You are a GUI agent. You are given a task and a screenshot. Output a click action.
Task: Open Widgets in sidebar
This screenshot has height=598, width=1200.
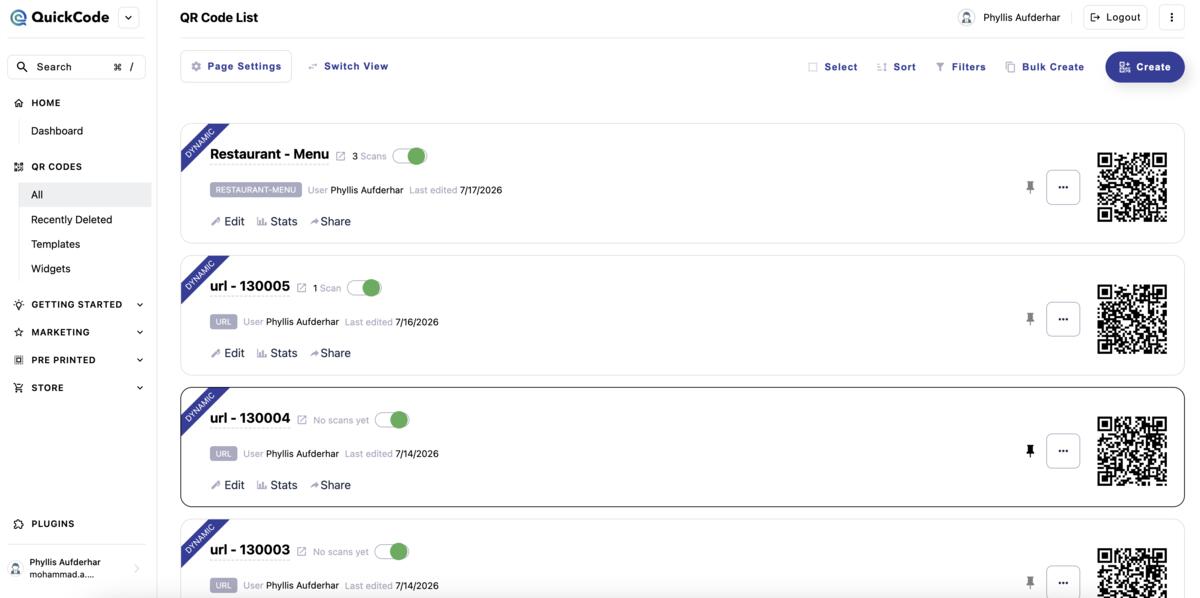coord(51,269)
